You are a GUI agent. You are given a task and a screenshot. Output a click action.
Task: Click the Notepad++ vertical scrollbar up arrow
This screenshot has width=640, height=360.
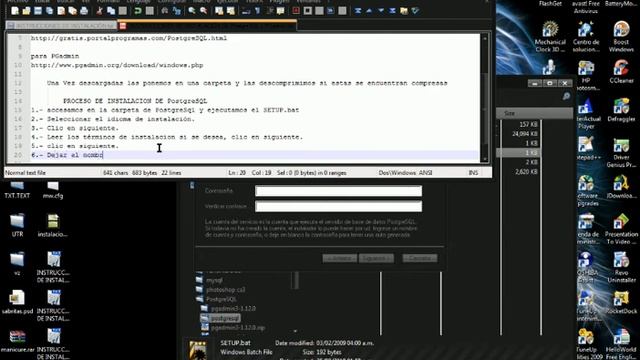[485, 38]
